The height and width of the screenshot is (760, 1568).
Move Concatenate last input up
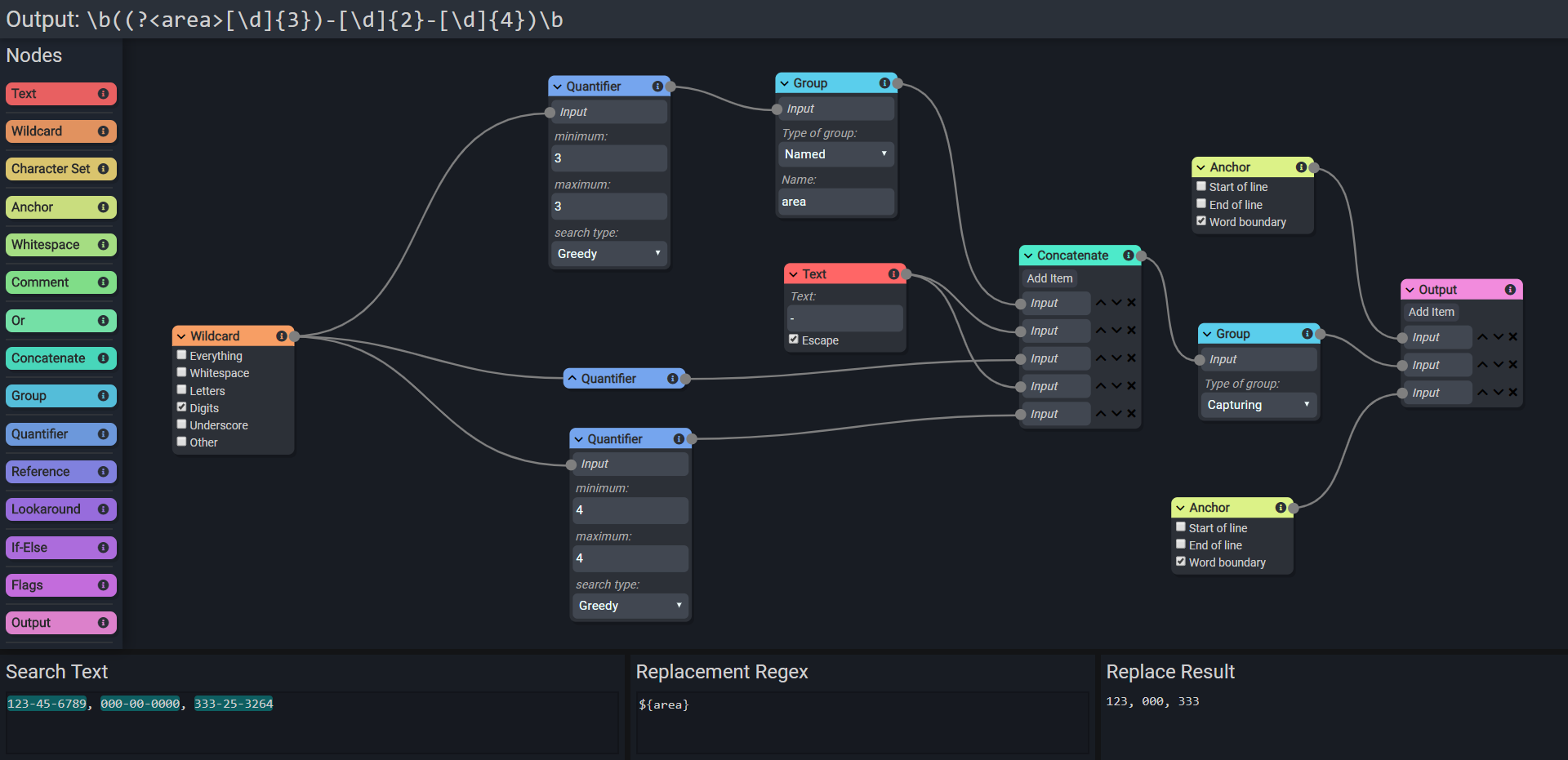[1101, 414]
